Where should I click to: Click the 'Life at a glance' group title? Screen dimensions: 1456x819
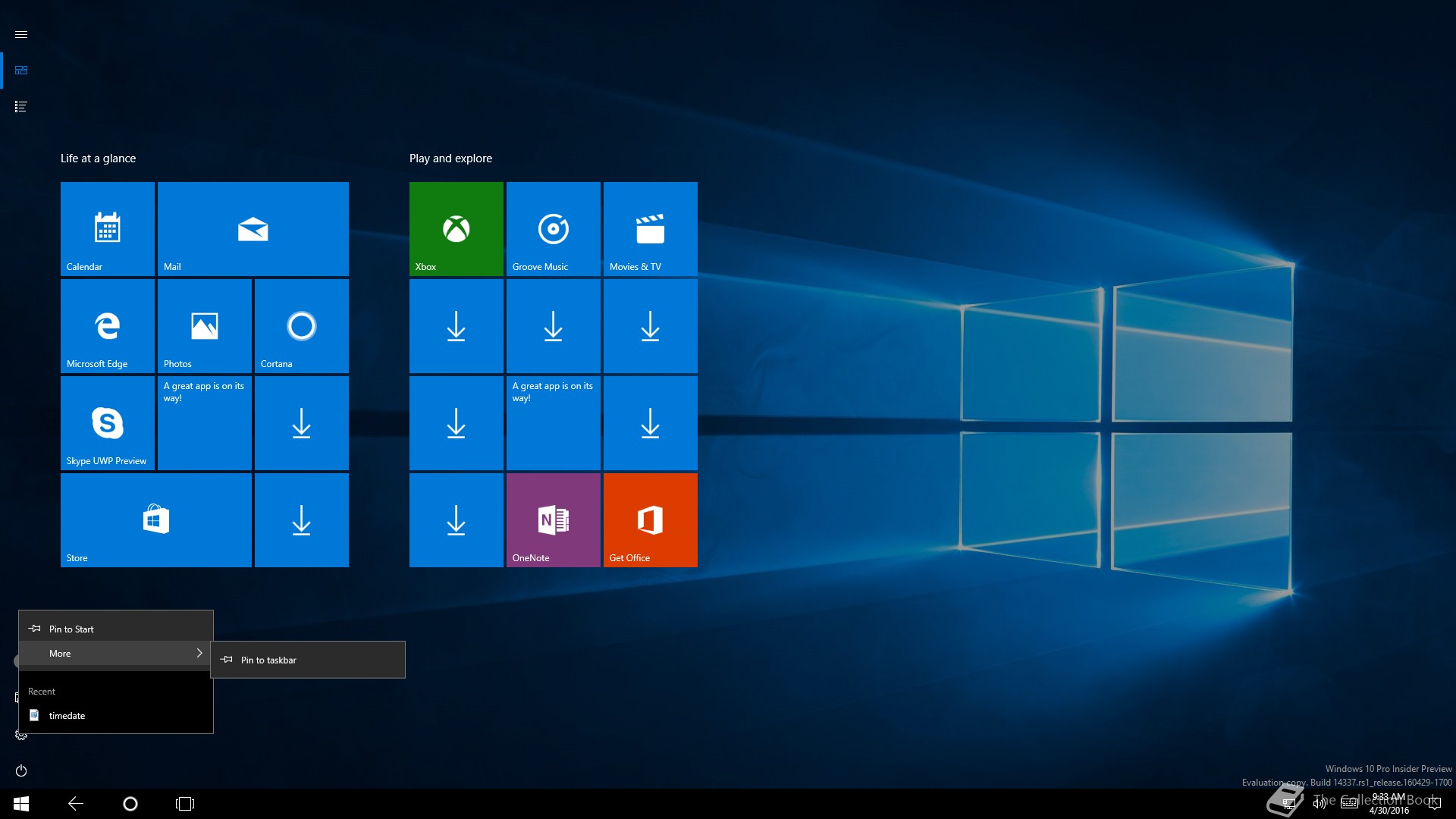click(x=99, y=158)
